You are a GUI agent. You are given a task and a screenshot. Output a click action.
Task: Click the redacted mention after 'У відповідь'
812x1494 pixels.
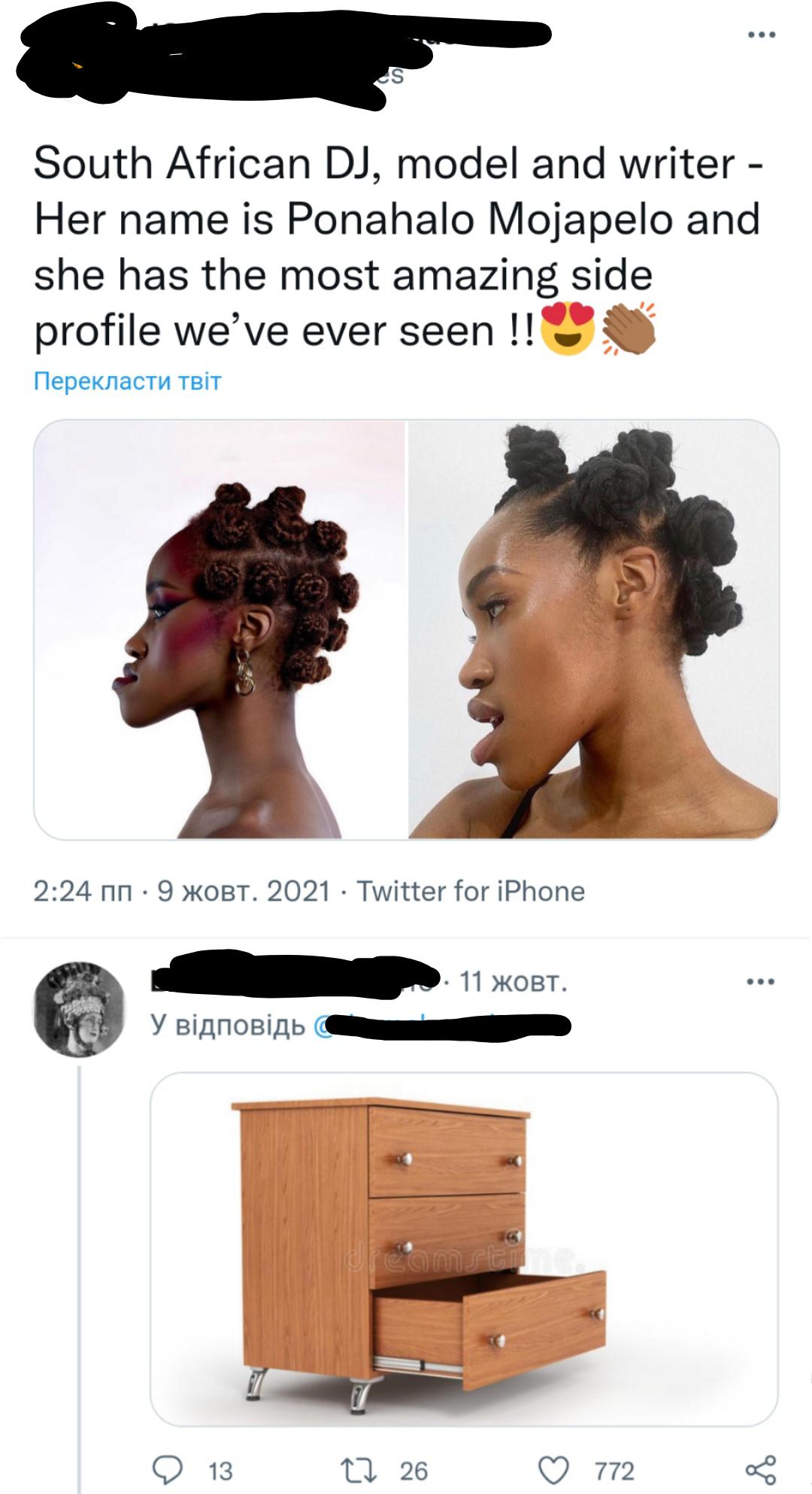[442, 1026]
